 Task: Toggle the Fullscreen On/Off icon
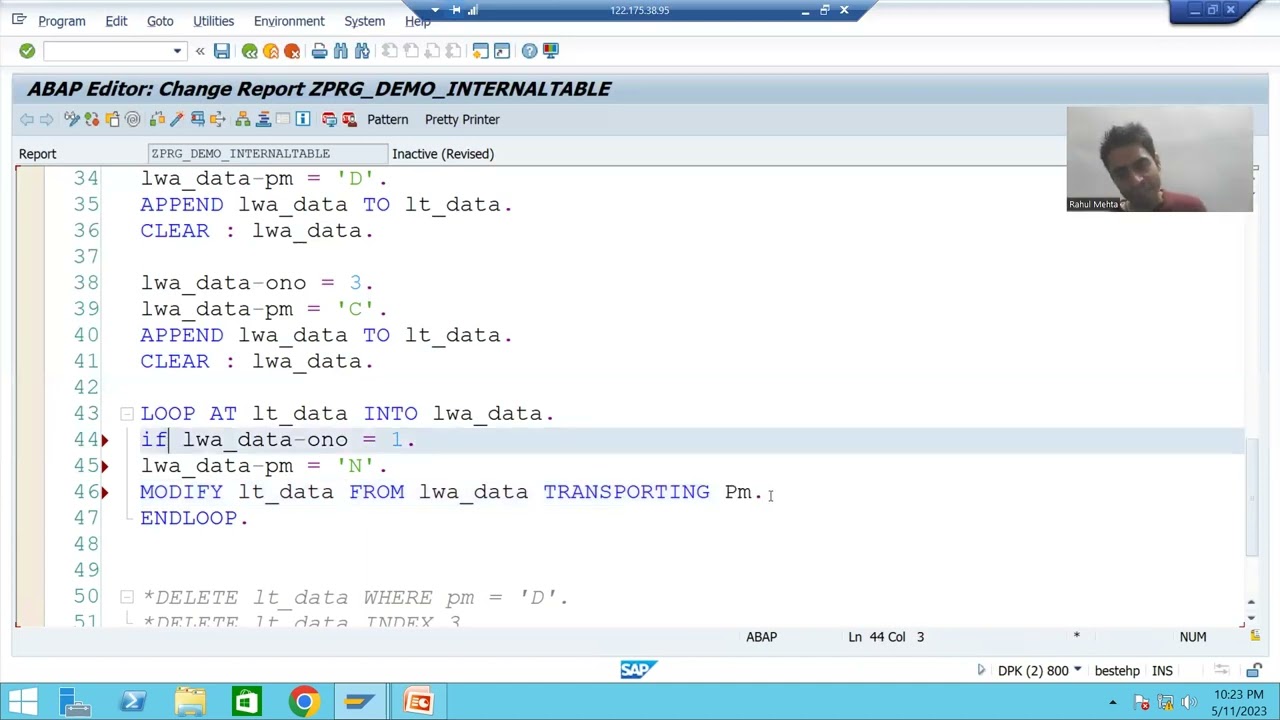point(283,119)
